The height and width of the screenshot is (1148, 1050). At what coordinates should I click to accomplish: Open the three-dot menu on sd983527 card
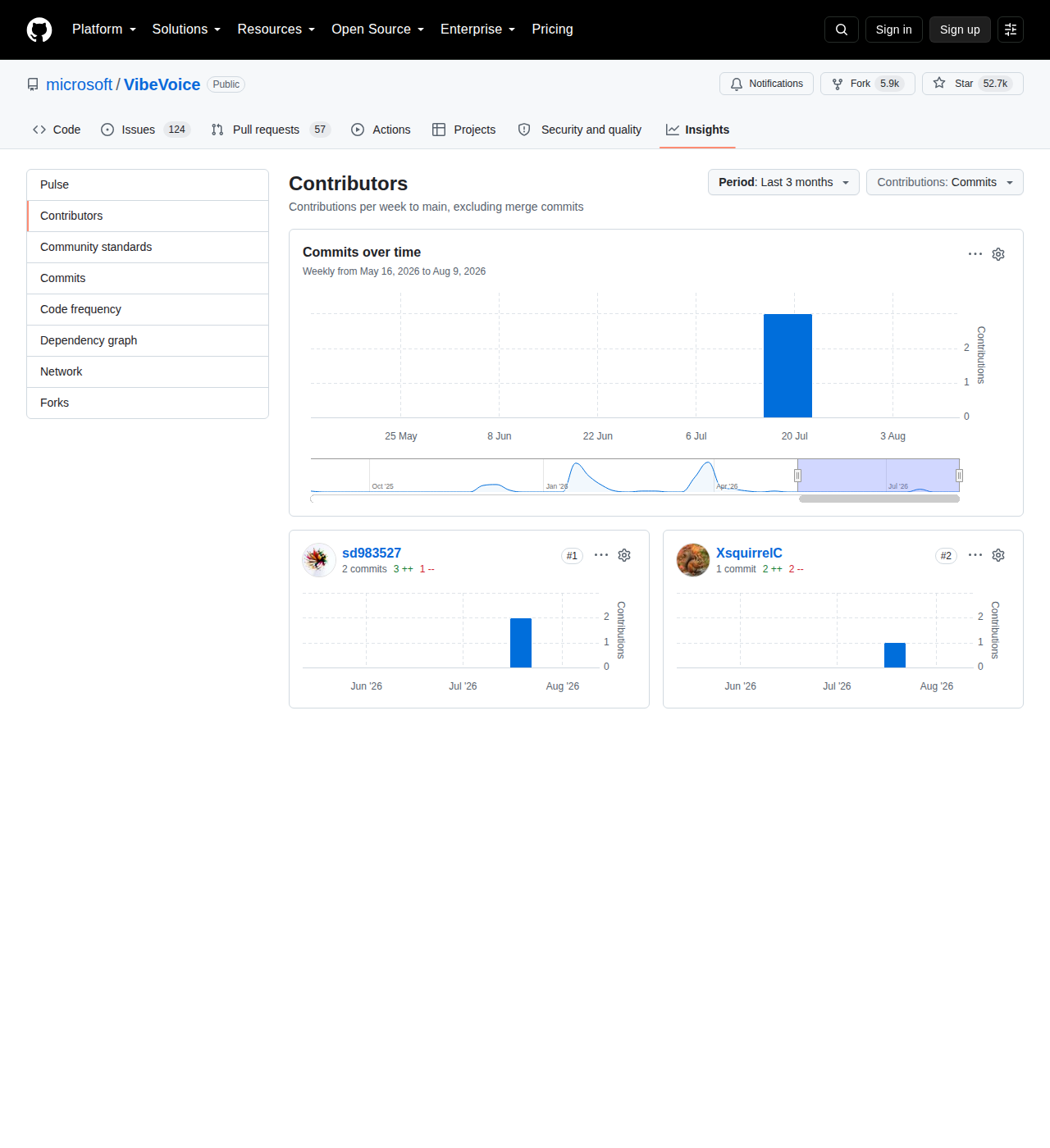(x=601, y=555)
